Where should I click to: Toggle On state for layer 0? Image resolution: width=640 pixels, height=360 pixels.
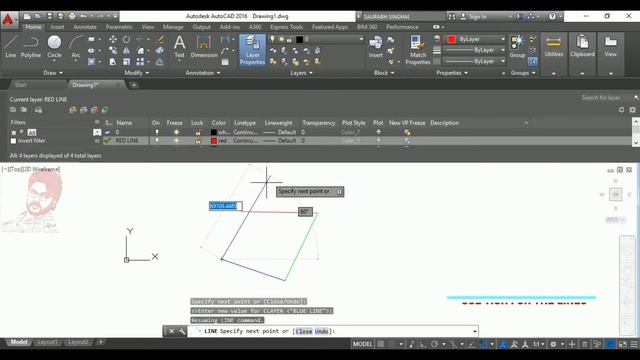point(157,132)
